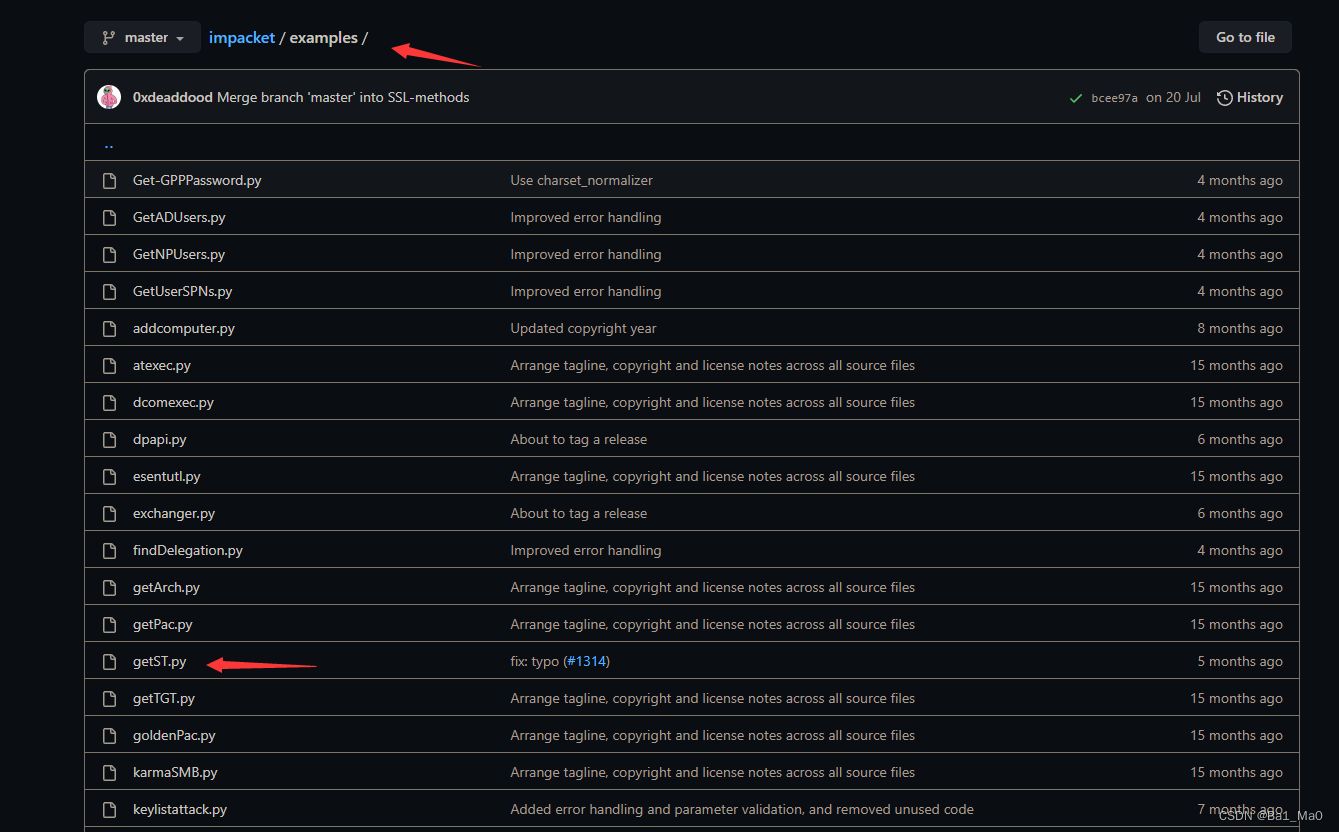The image size is (1339, 832).
Task: Click the file icon beside getPac.py
Action: [110, 624]
